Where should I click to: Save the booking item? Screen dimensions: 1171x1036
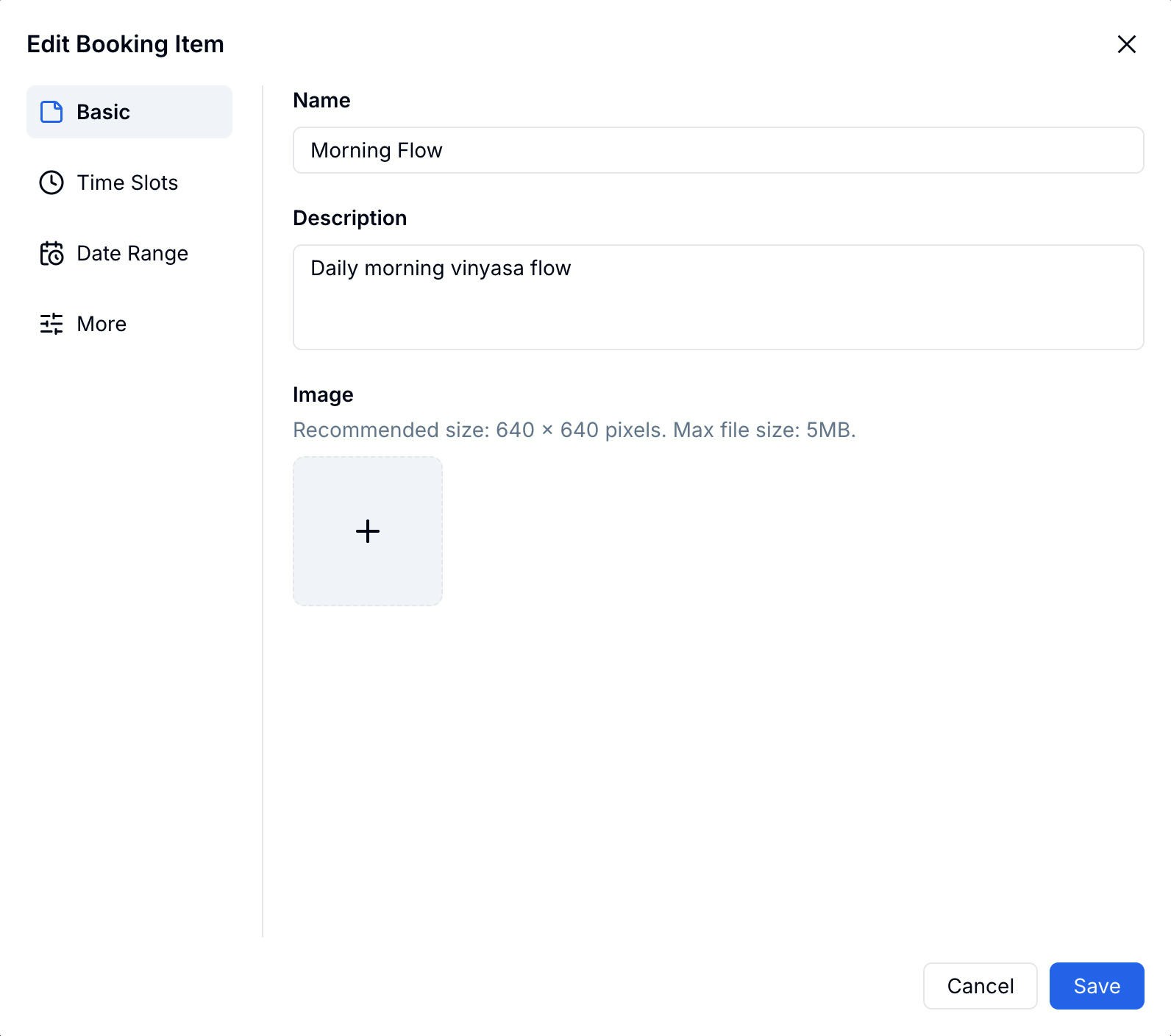[x=1097, y=986]
